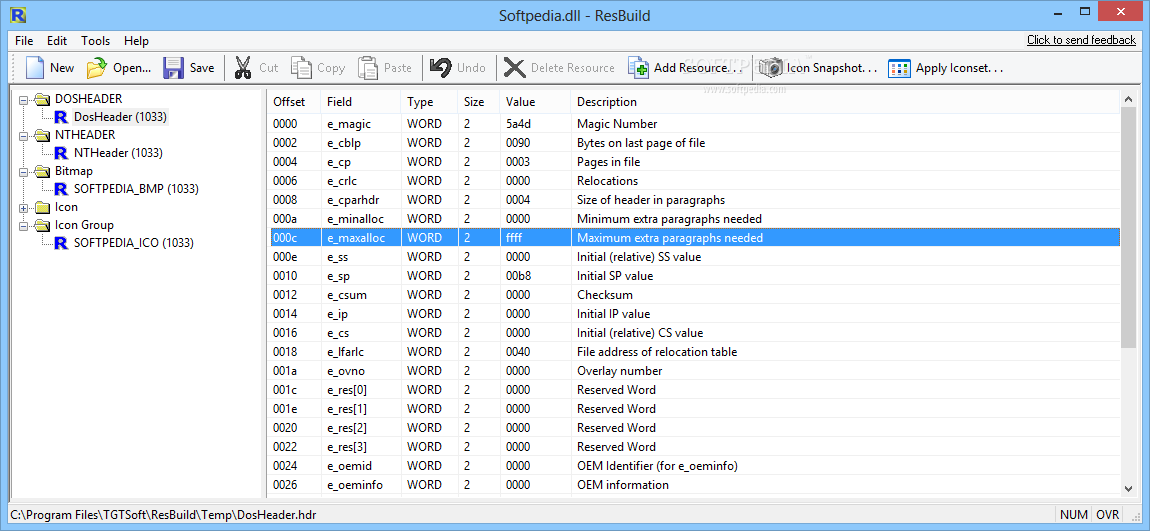Open the Tools menu

95,41
